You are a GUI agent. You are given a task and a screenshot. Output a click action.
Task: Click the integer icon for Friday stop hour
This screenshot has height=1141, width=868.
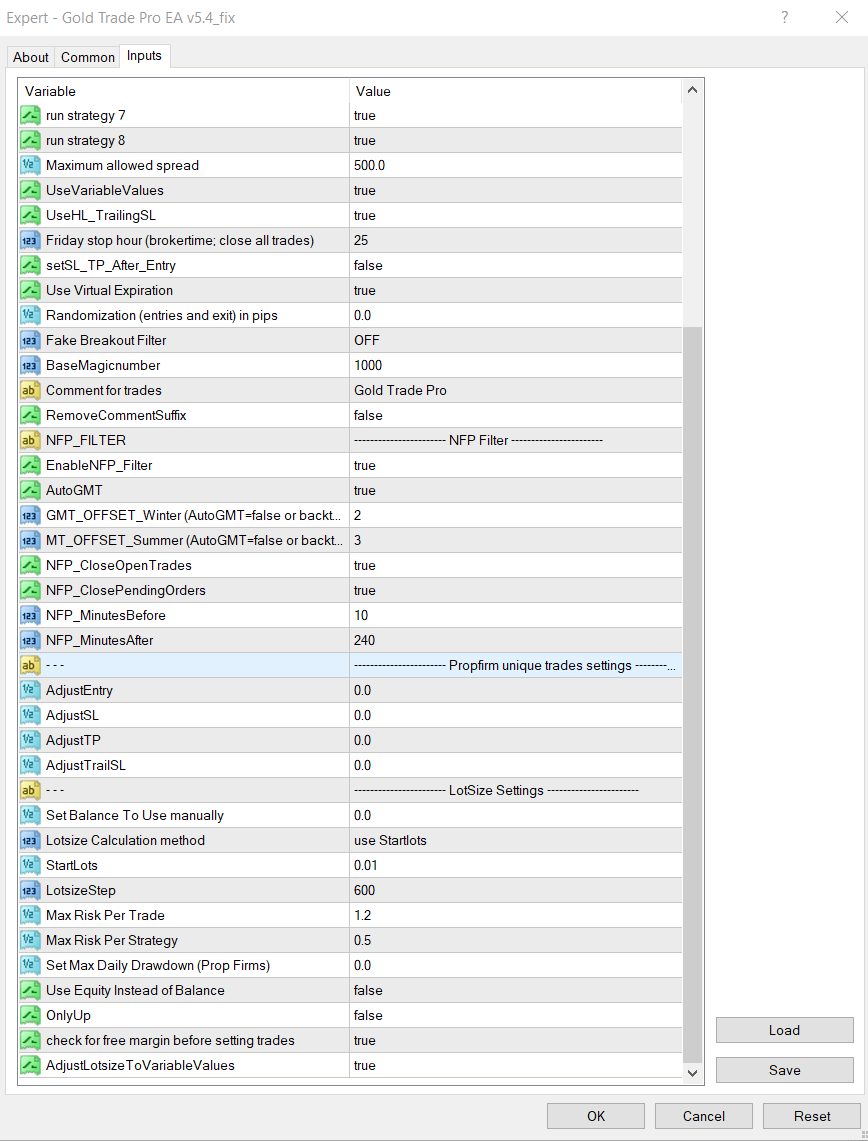30,240
